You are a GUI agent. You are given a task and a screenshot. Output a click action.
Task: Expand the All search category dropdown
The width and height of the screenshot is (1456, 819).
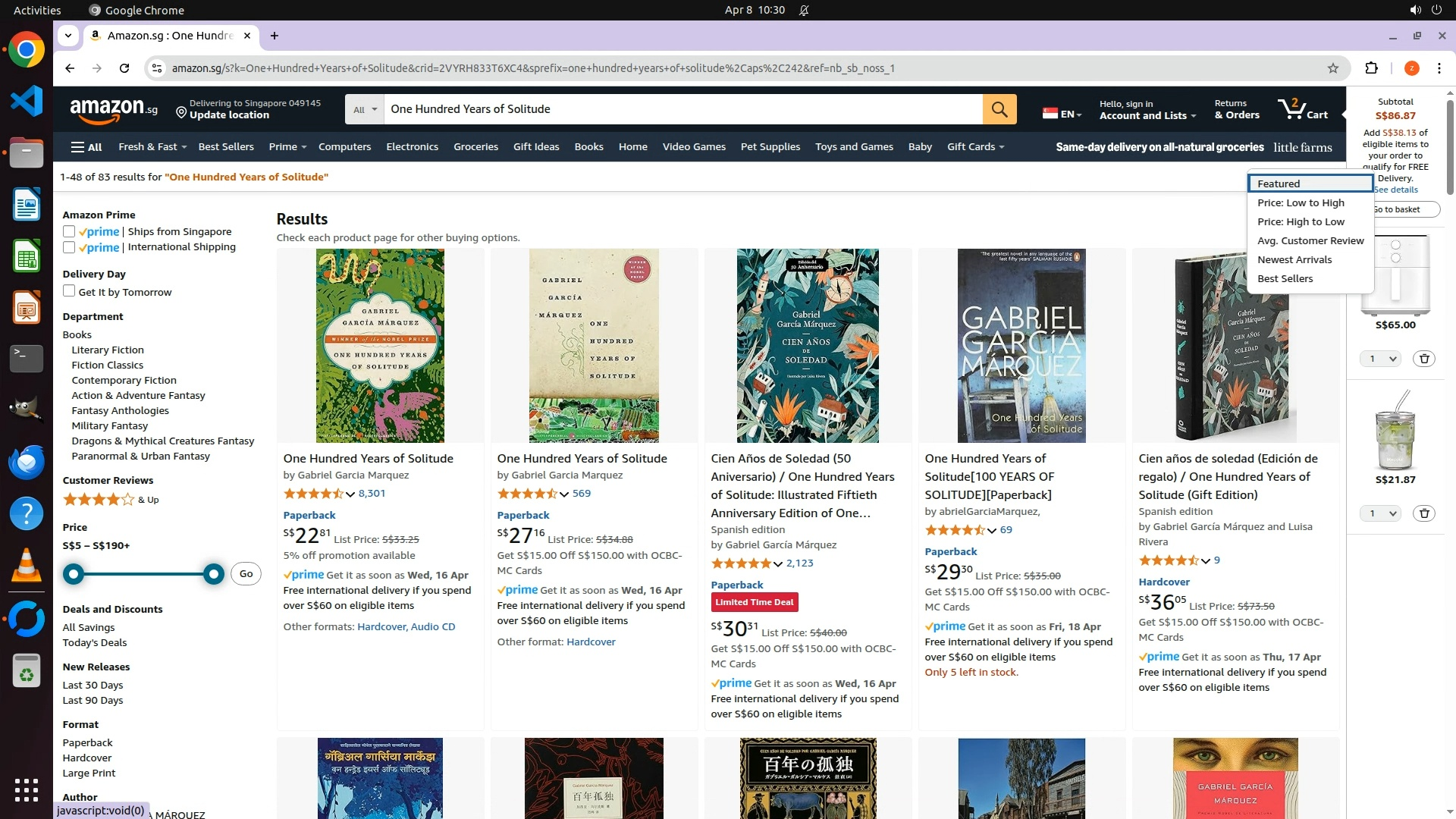click(365, 109)
